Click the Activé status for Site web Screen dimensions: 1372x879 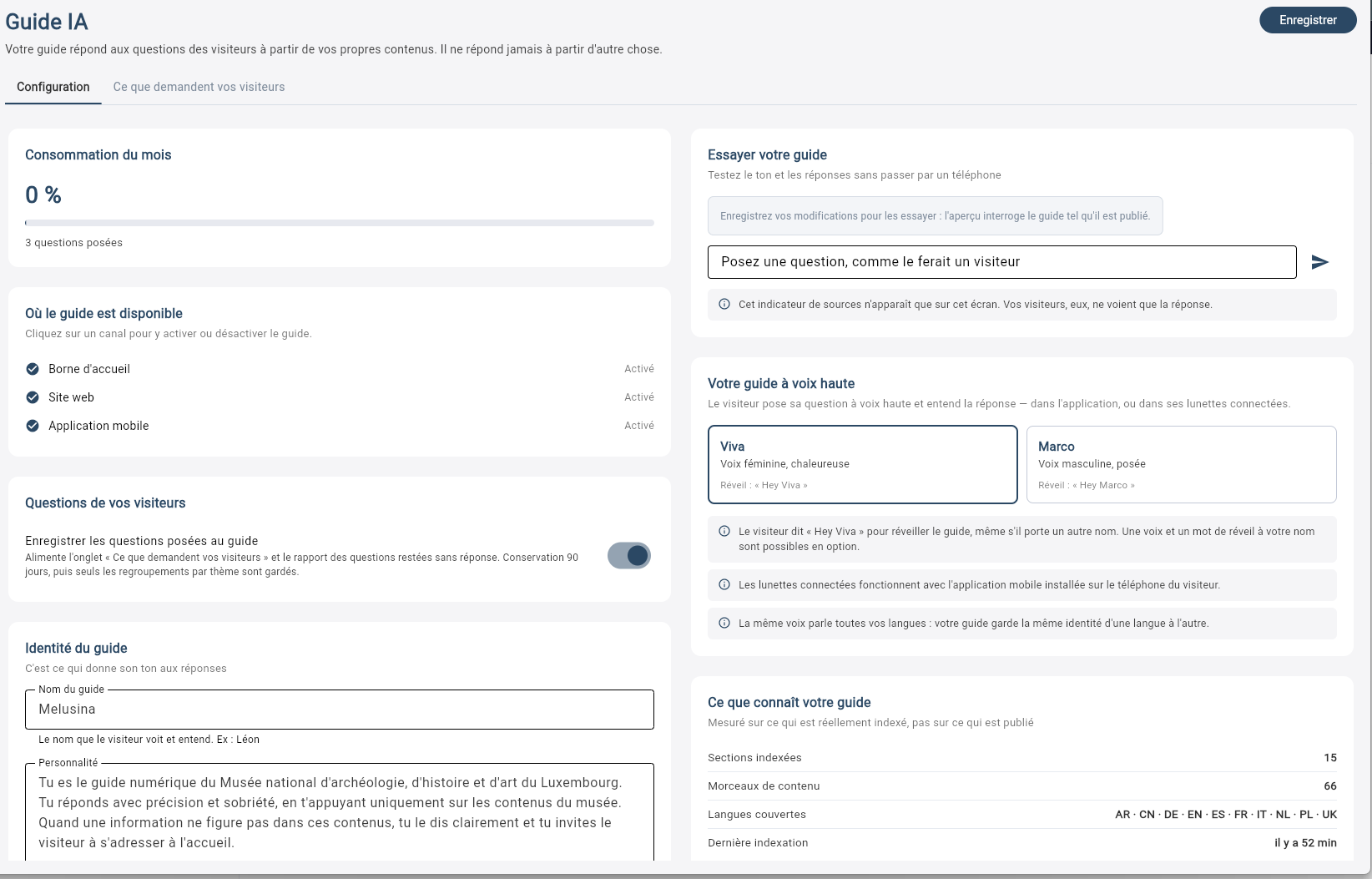[639, 397]
